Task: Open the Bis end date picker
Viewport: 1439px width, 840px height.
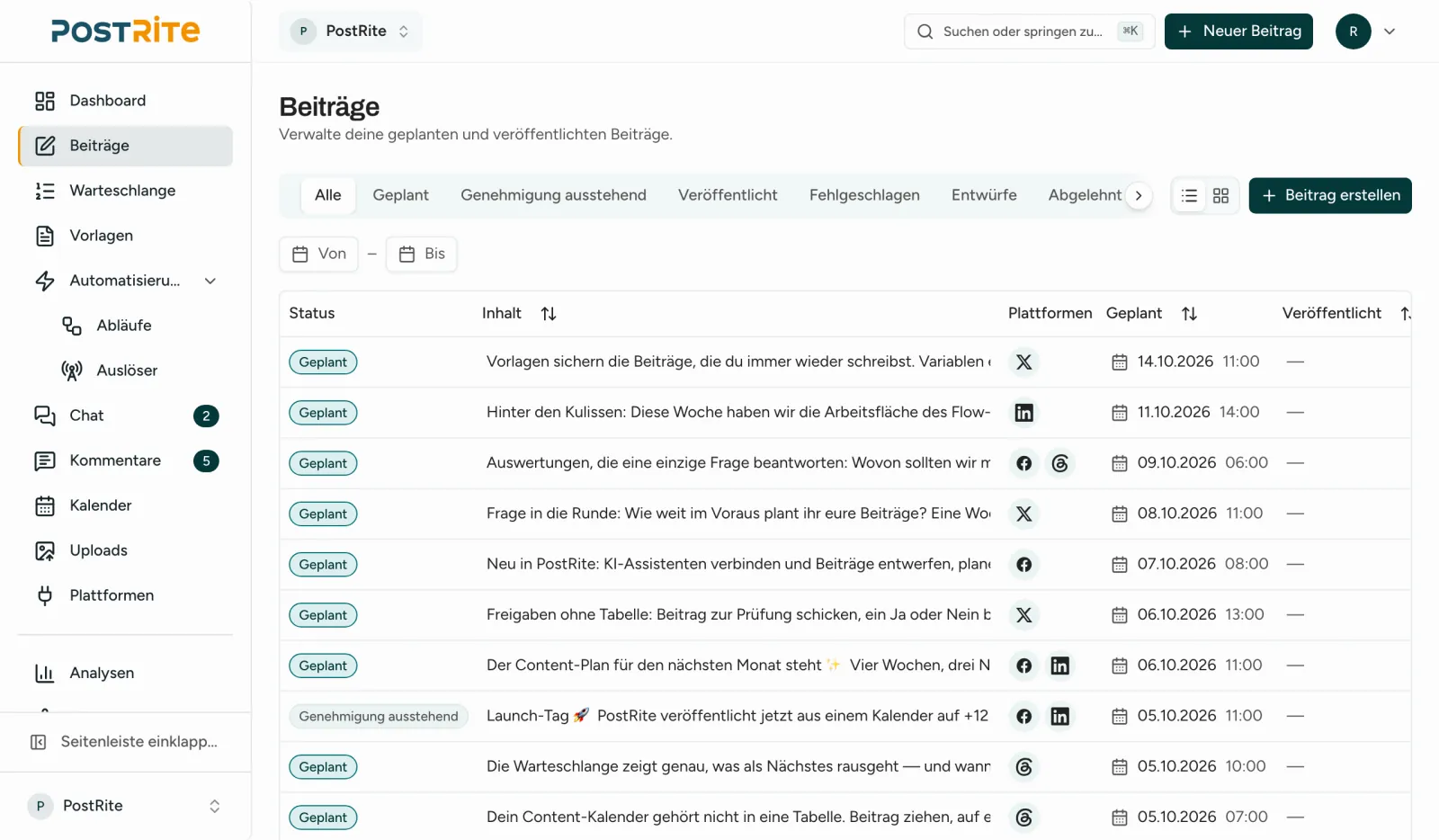Action: [422, 255]
